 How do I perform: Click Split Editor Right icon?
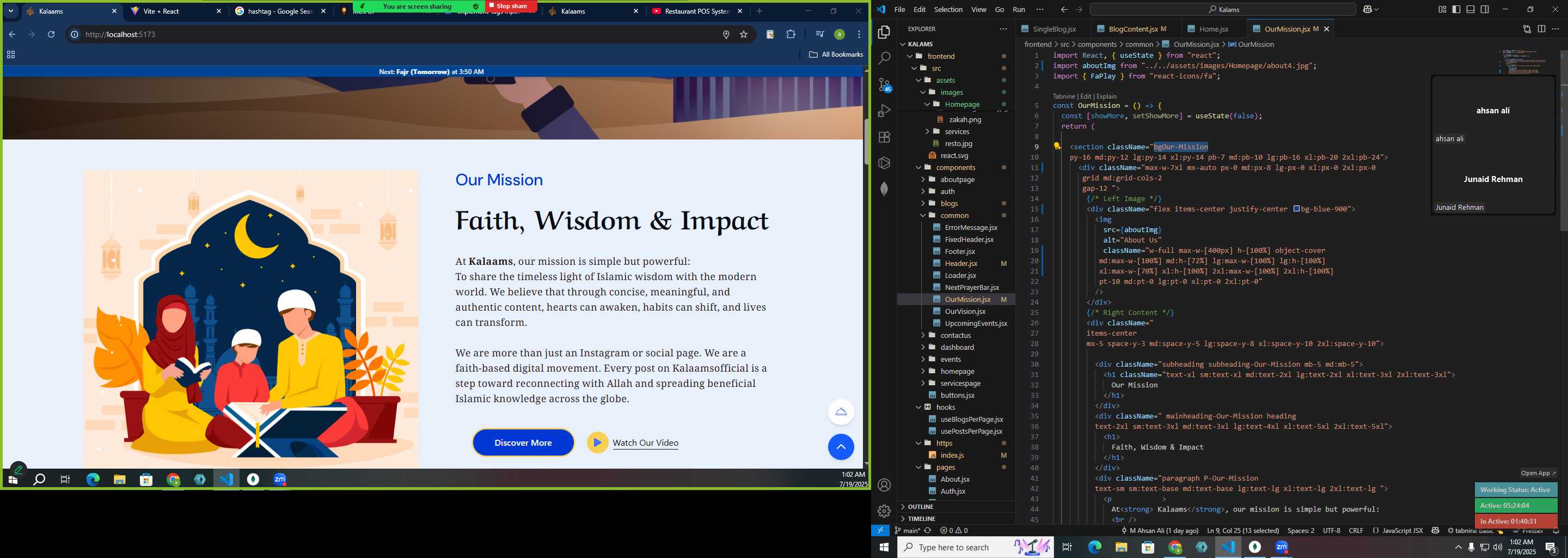[1541, 29]
